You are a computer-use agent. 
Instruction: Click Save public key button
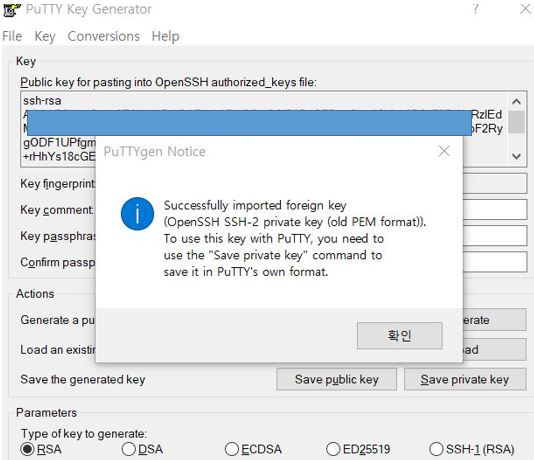(x=336, y=379)
